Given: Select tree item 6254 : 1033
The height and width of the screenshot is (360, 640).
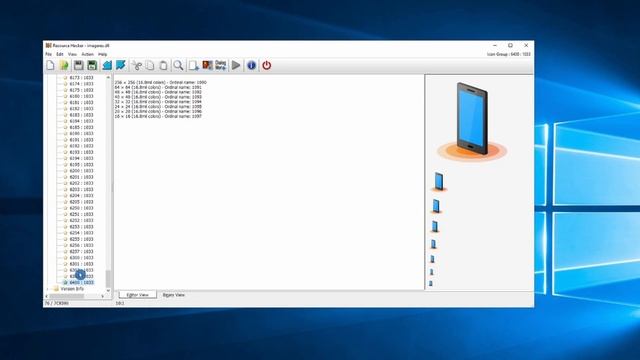Looking at the screenshot, I should [x=81, y=233].
